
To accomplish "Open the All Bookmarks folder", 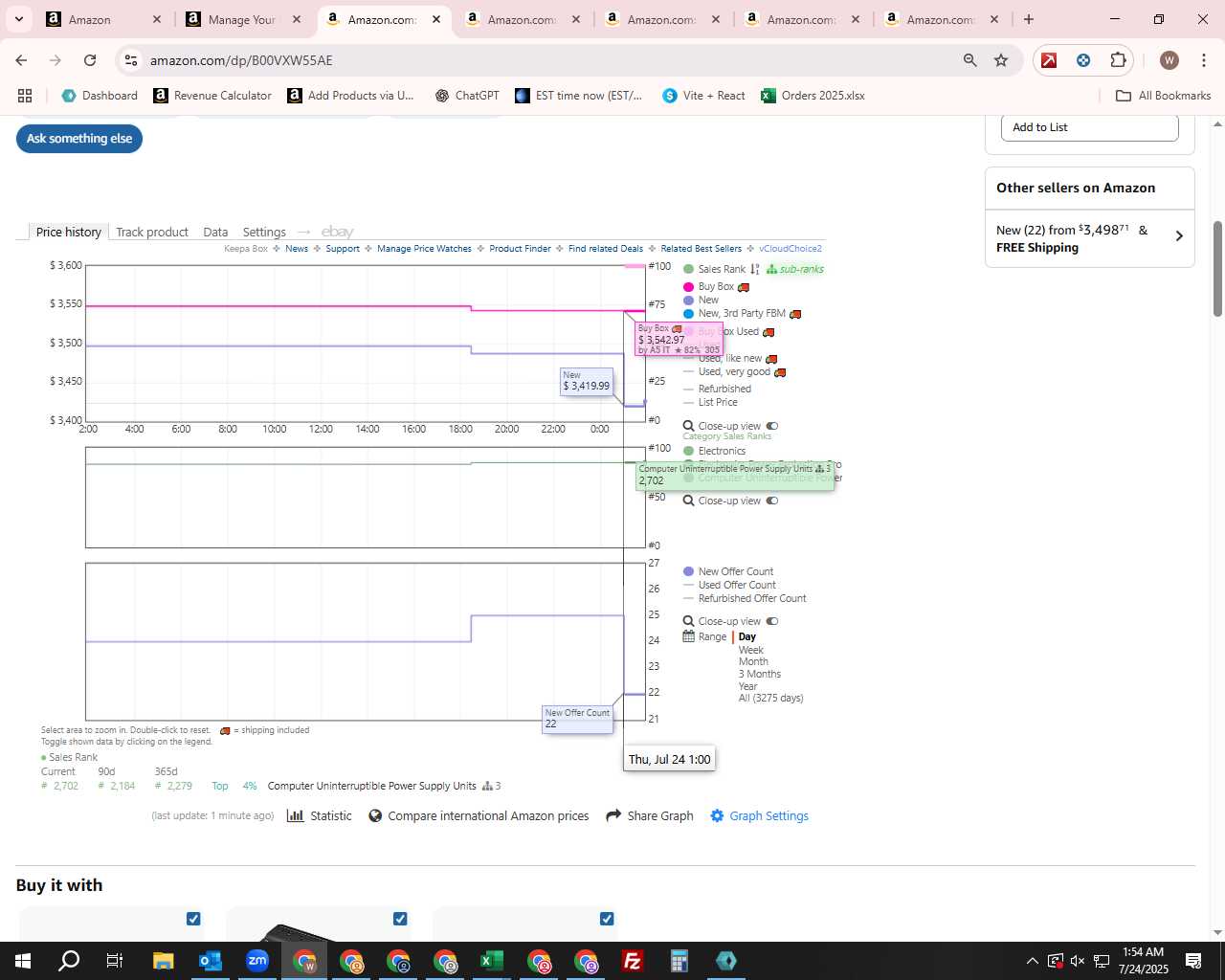I will pyautogui.click(x=1164, y=96).
